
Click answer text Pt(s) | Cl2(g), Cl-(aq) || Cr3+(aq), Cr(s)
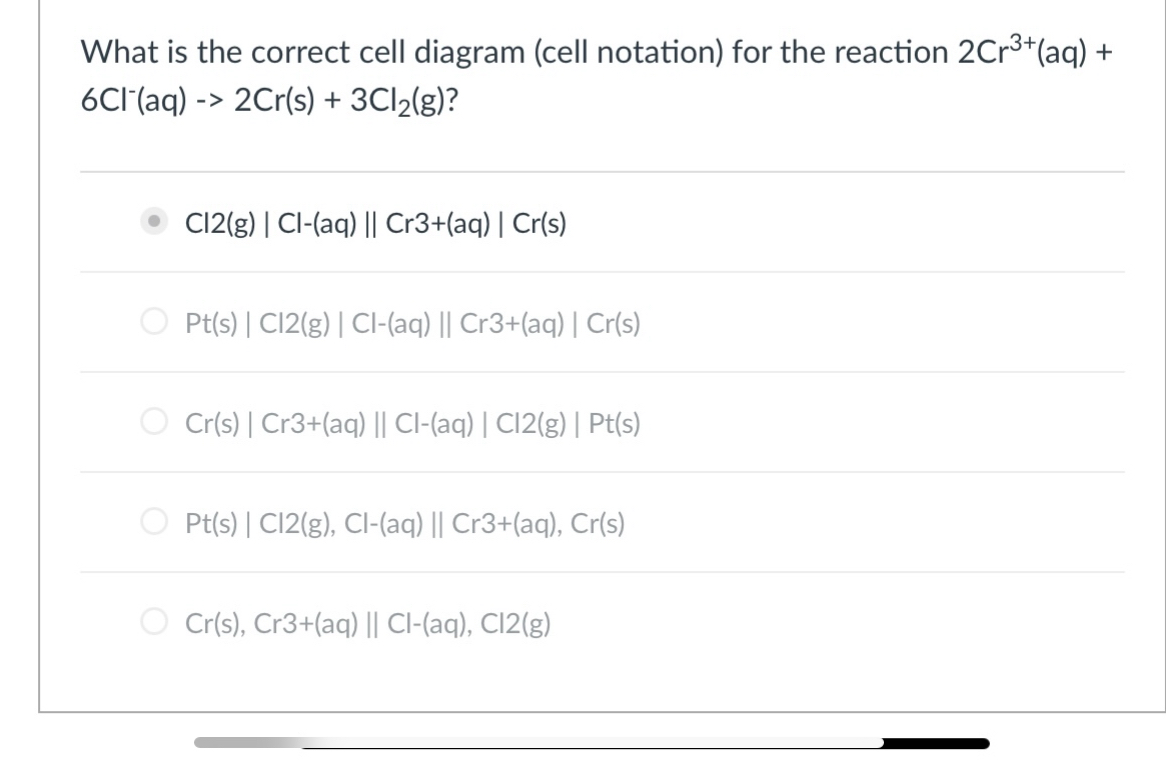click(x=405, y=524)
